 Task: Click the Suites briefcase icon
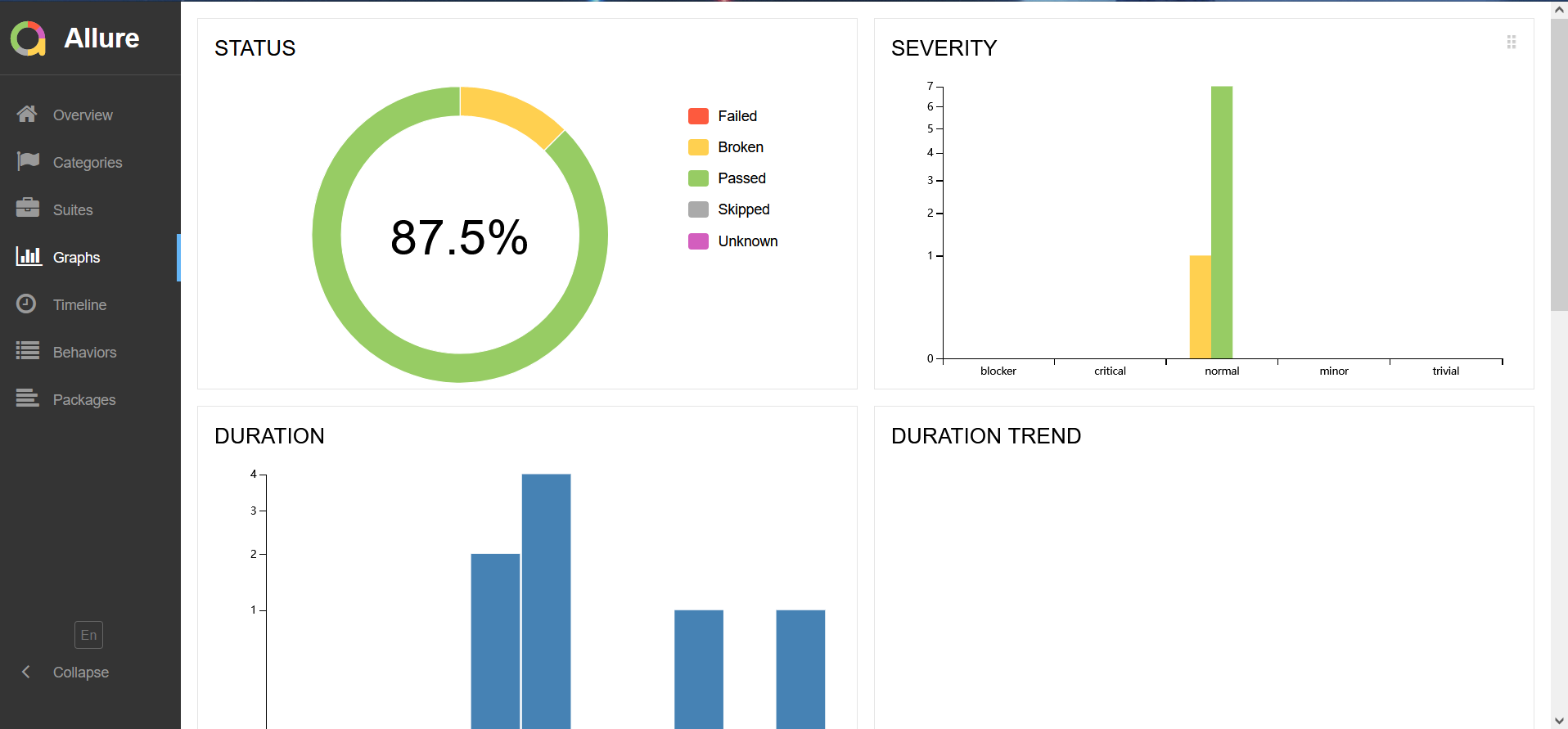tap(28, 208)
